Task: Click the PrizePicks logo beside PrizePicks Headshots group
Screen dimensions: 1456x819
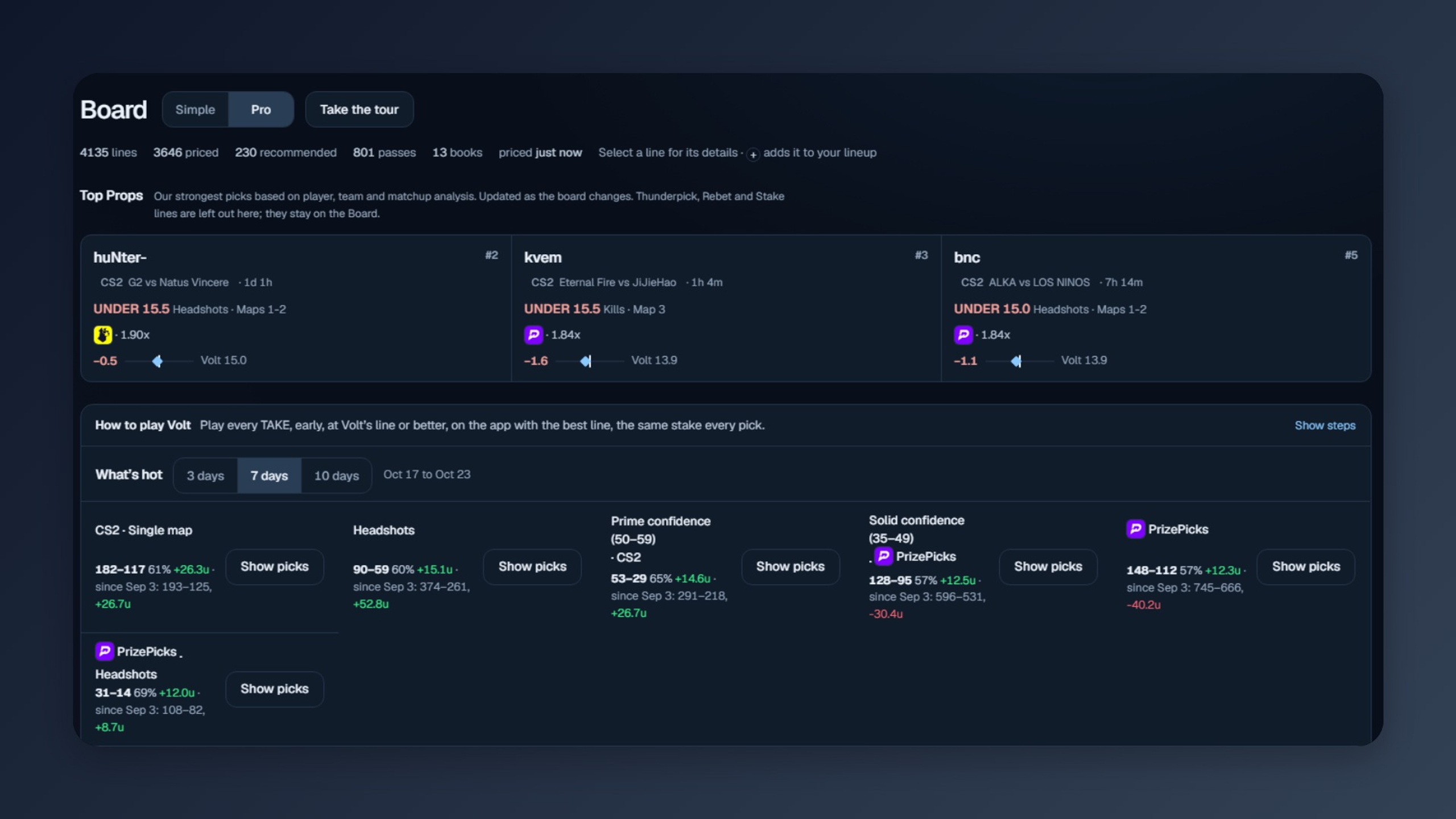Action: tap(105, 651)
